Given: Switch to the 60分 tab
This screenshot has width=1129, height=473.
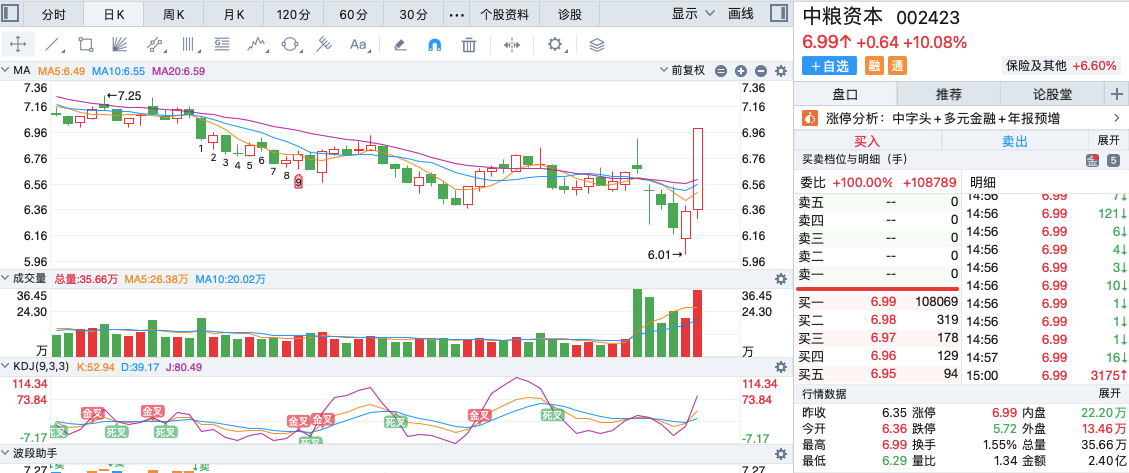Looking at the screenshot, I should click(353, 14).
